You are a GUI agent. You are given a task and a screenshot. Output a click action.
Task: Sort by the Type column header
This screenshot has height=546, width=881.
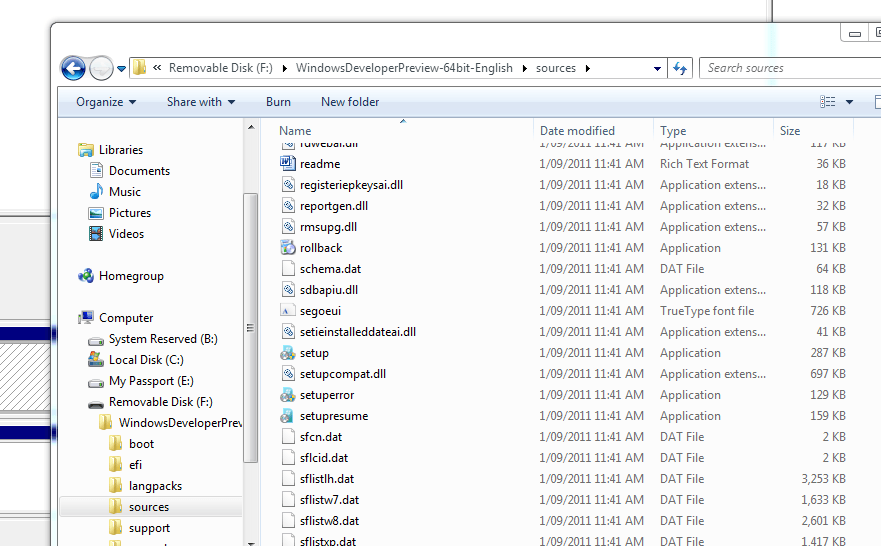click(x=673, y=131)
